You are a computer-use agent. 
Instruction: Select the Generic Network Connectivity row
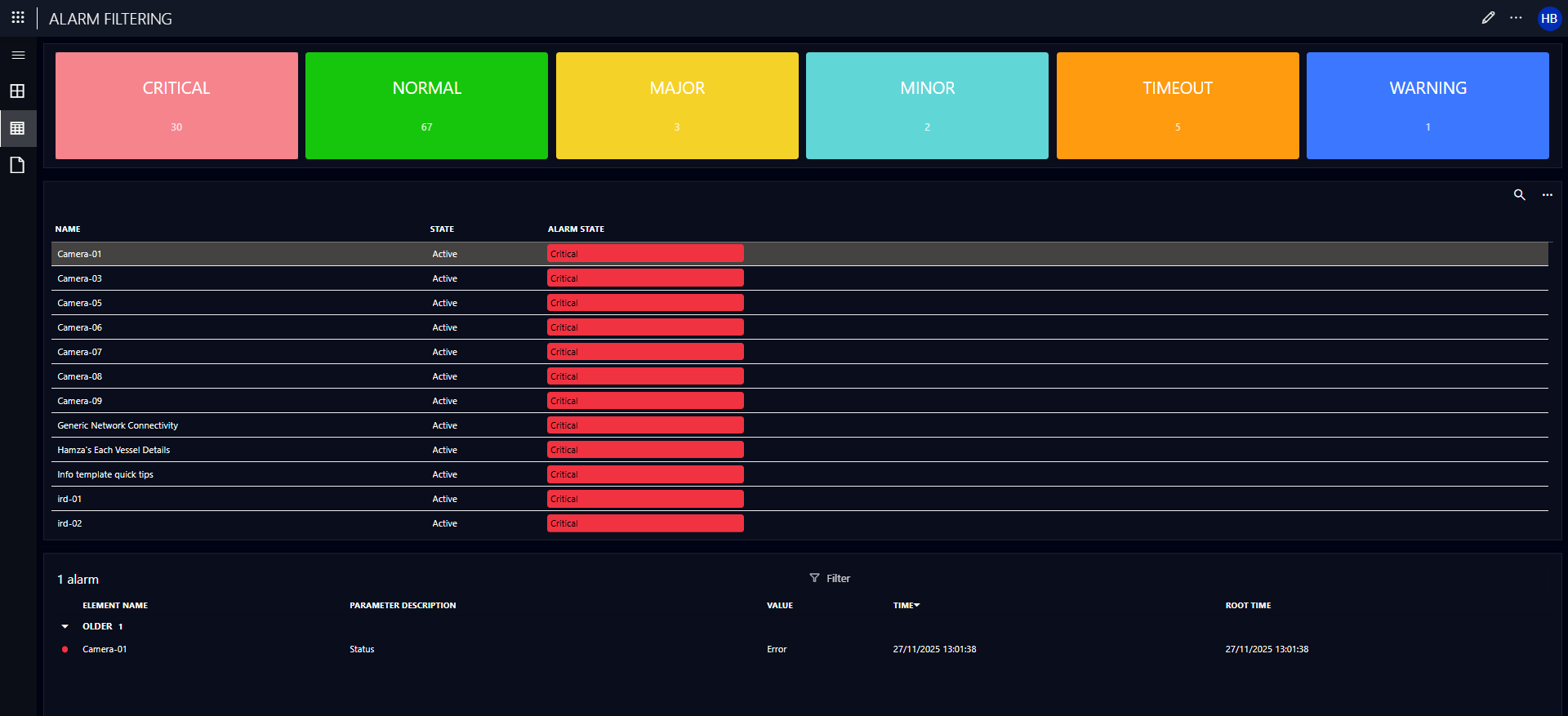118,425
